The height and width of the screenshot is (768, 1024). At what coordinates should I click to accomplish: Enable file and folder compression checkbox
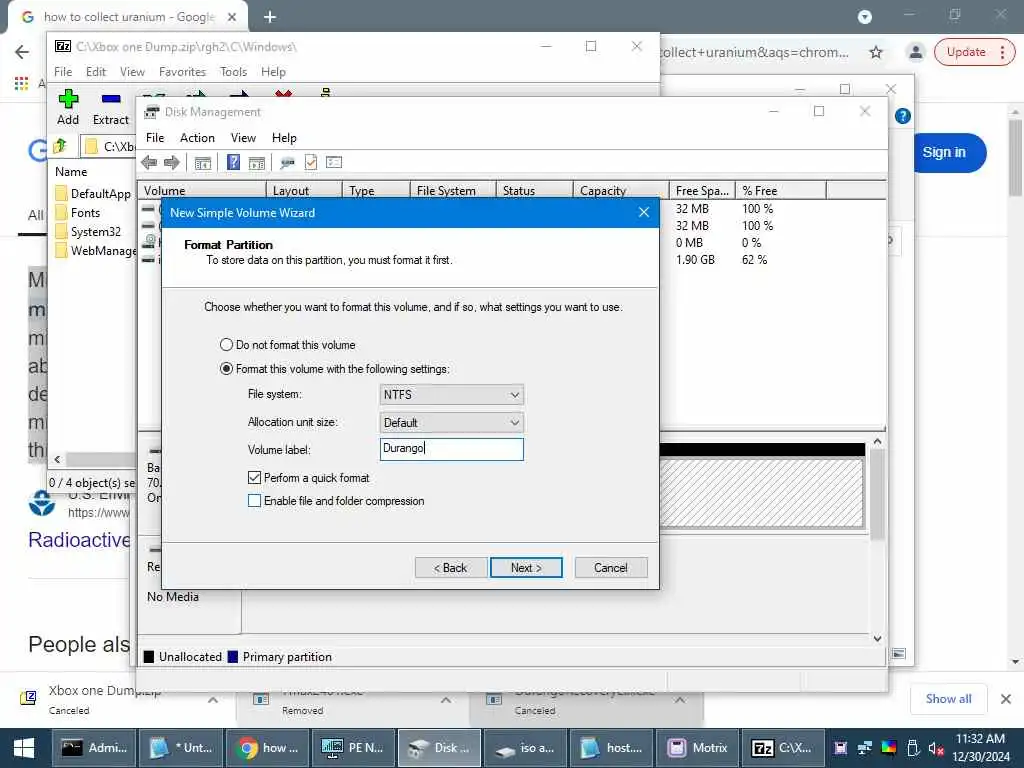click(x=255, y=501)
